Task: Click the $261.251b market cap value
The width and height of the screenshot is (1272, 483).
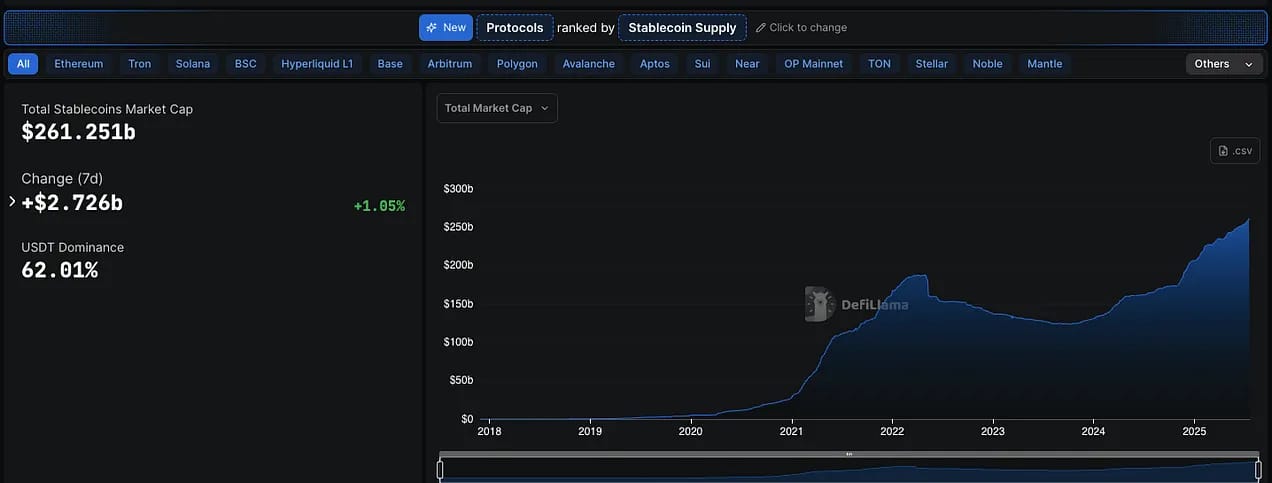Action: (78, 131)
